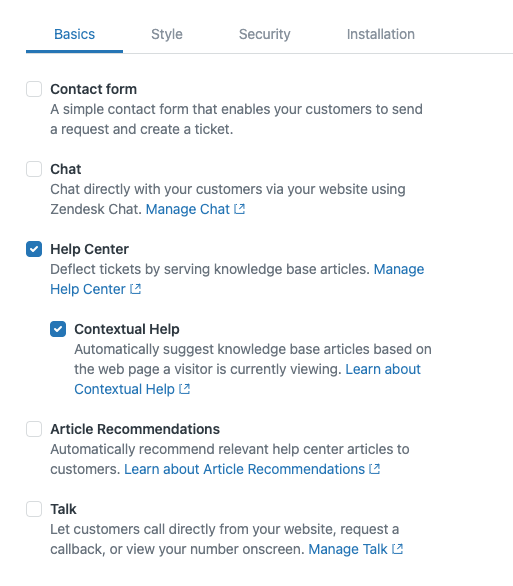Uncheck the Help Center checkbox
513x586 pixels.
click(34, 249)
